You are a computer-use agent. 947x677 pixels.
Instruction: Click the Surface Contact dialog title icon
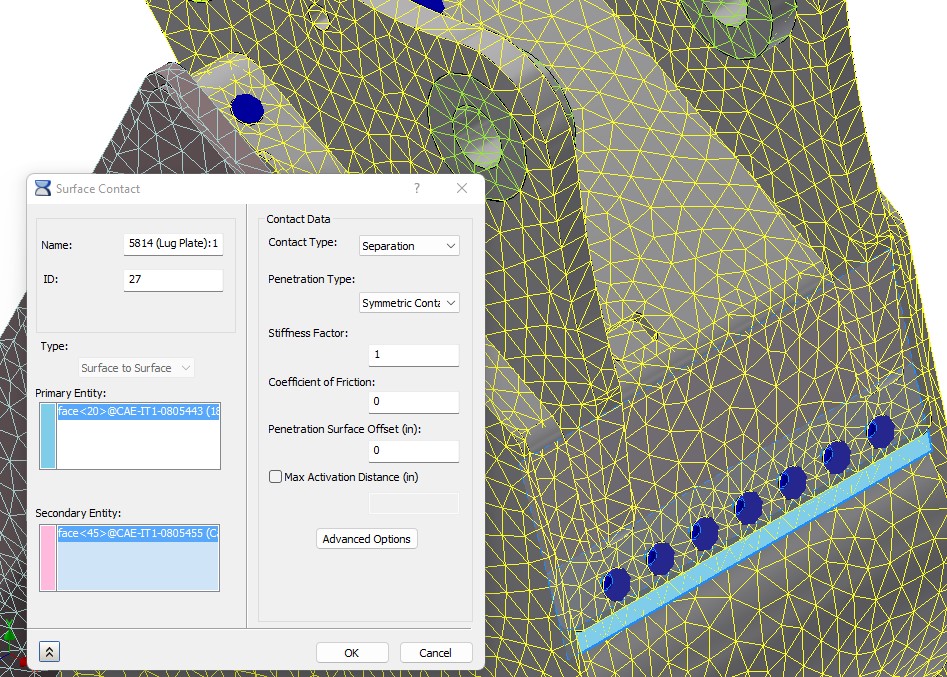[41, 188]
